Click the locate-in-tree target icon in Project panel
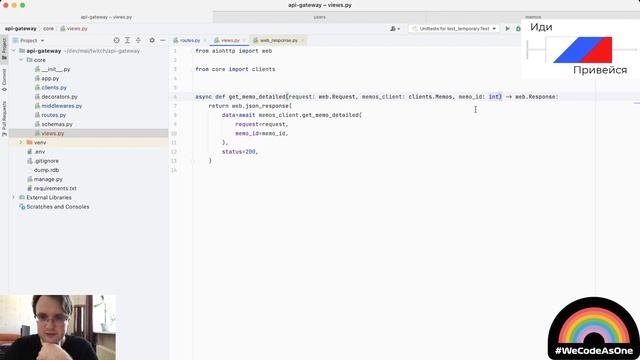The width and height of the screenshot is (640, 360). coord(116,40)
